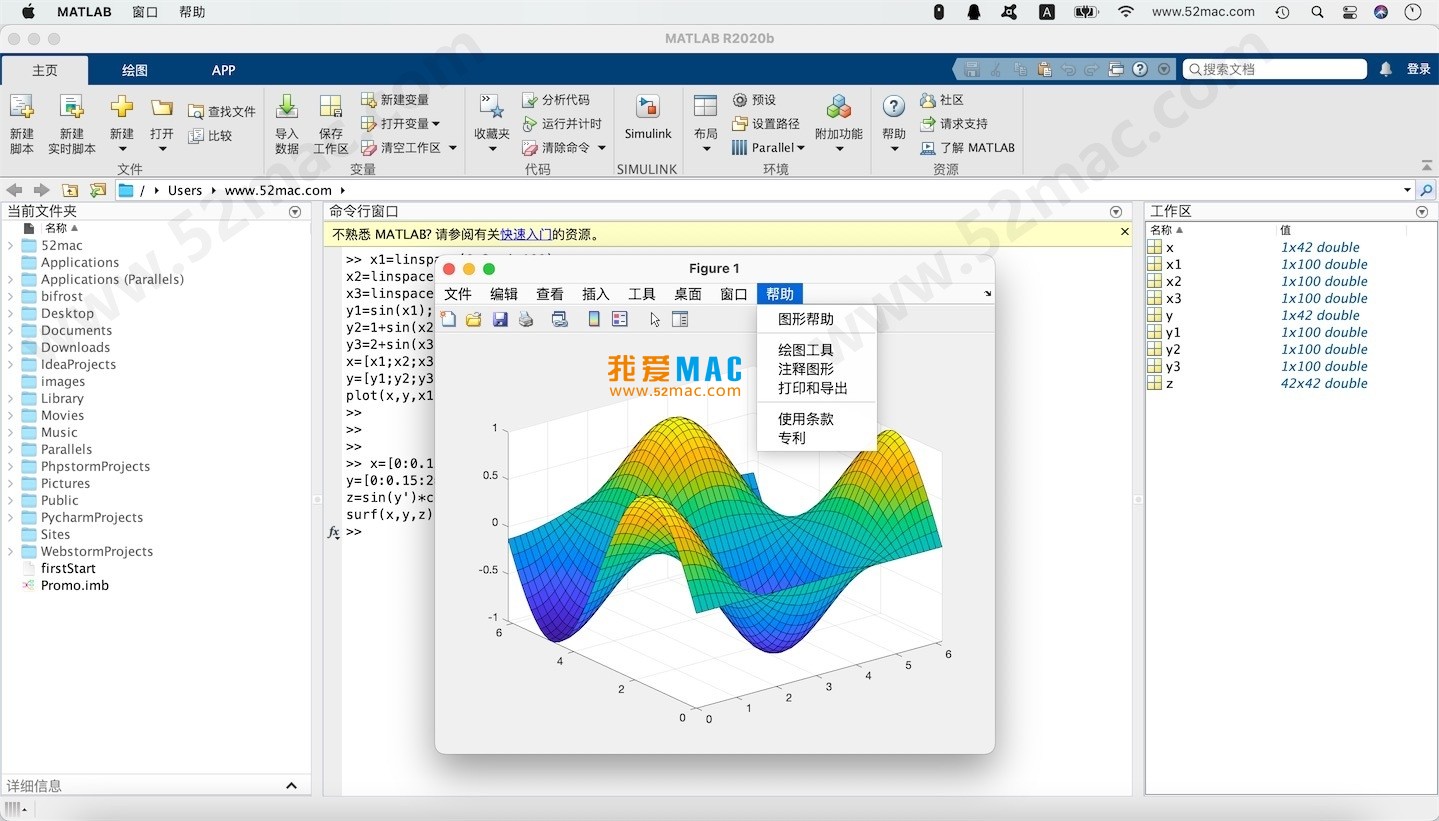
Task: Click the folder search magnifier icon
Action: pyautogui.click(x=1427, y=190)
